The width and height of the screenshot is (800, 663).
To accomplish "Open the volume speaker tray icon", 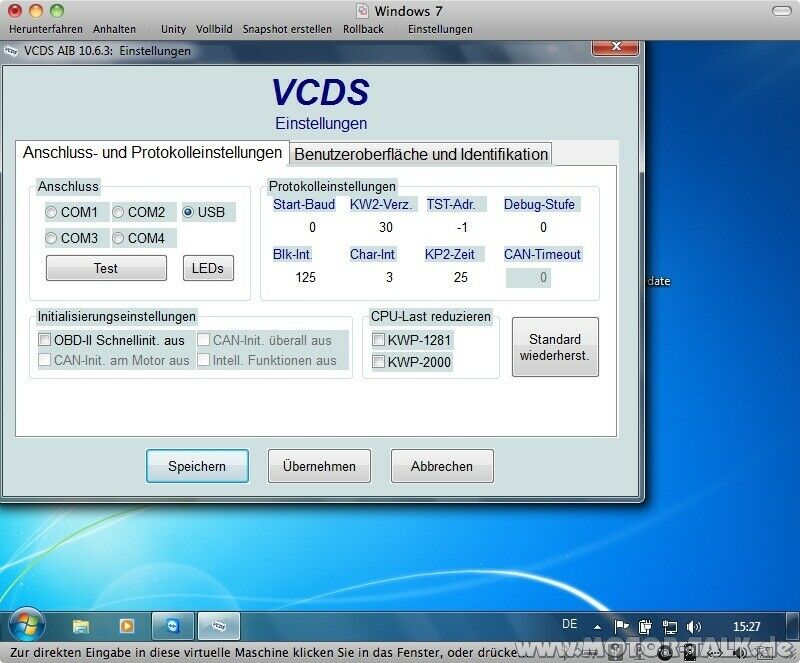I will [693, 626].
